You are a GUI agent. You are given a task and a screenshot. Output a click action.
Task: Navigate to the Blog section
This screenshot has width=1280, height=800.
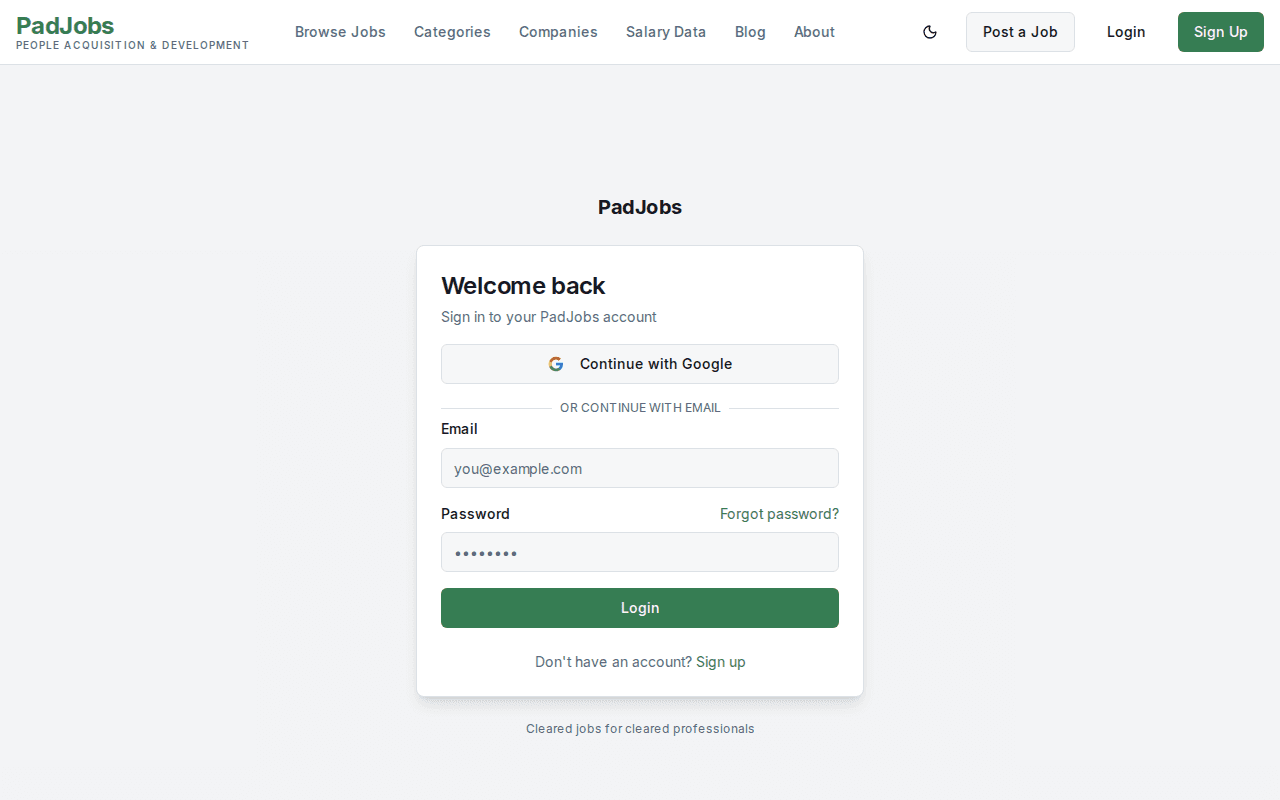[750, 32]
